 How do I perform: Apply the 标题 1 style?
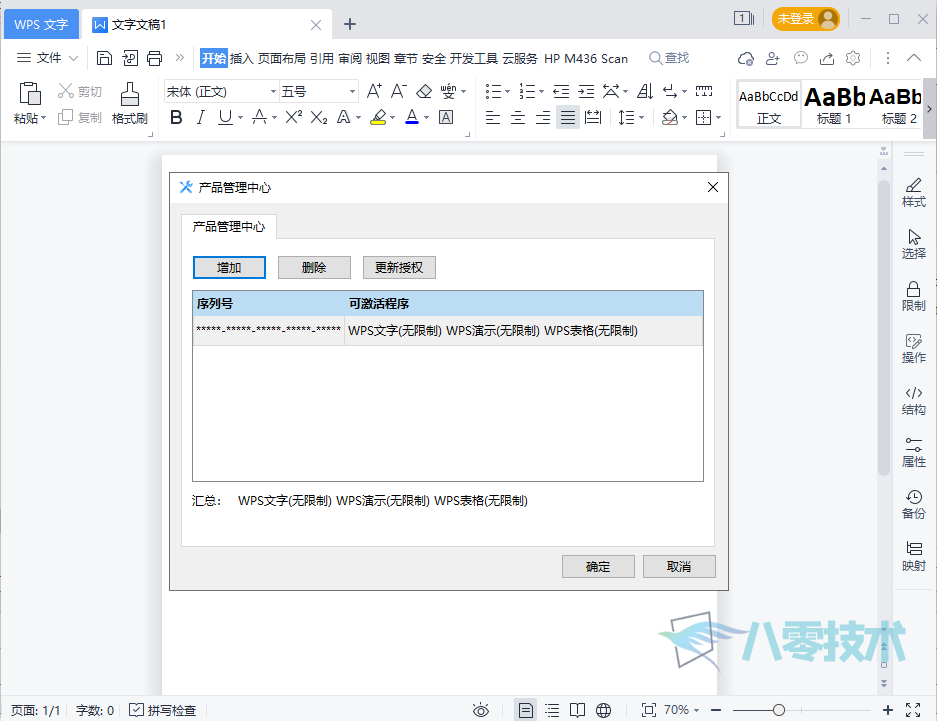[x=834, y=105]
